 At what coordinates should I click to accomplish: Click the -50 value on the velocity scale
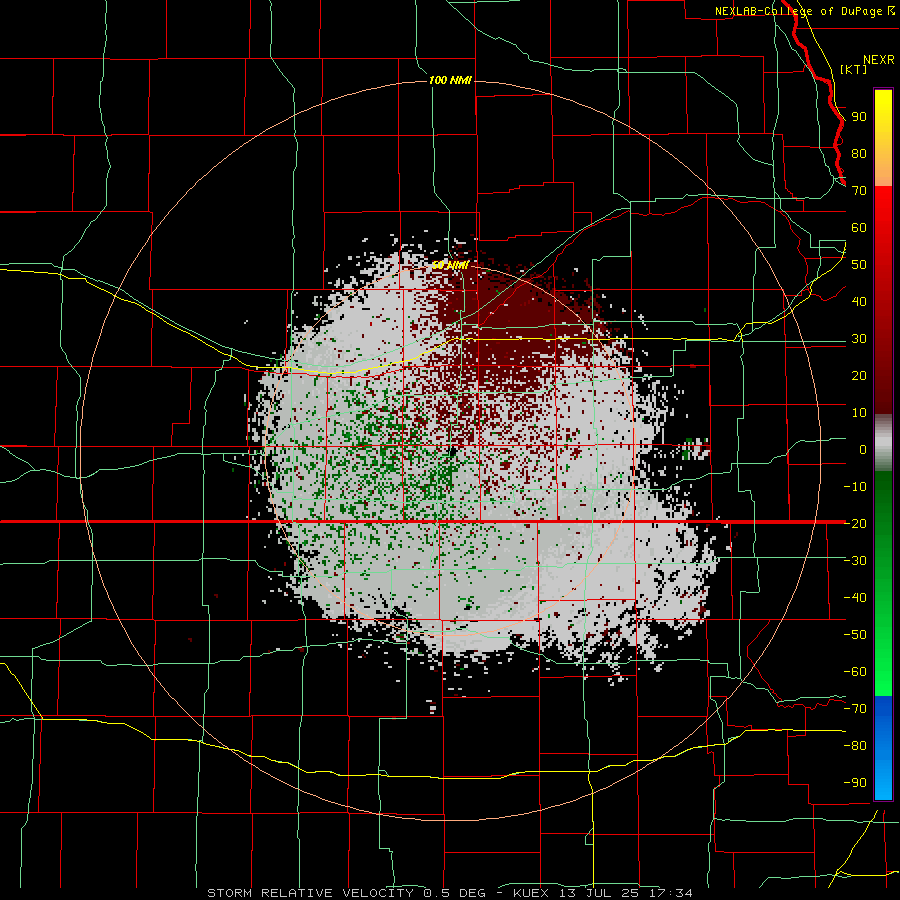pyautogui.click(x=855, y=634)
